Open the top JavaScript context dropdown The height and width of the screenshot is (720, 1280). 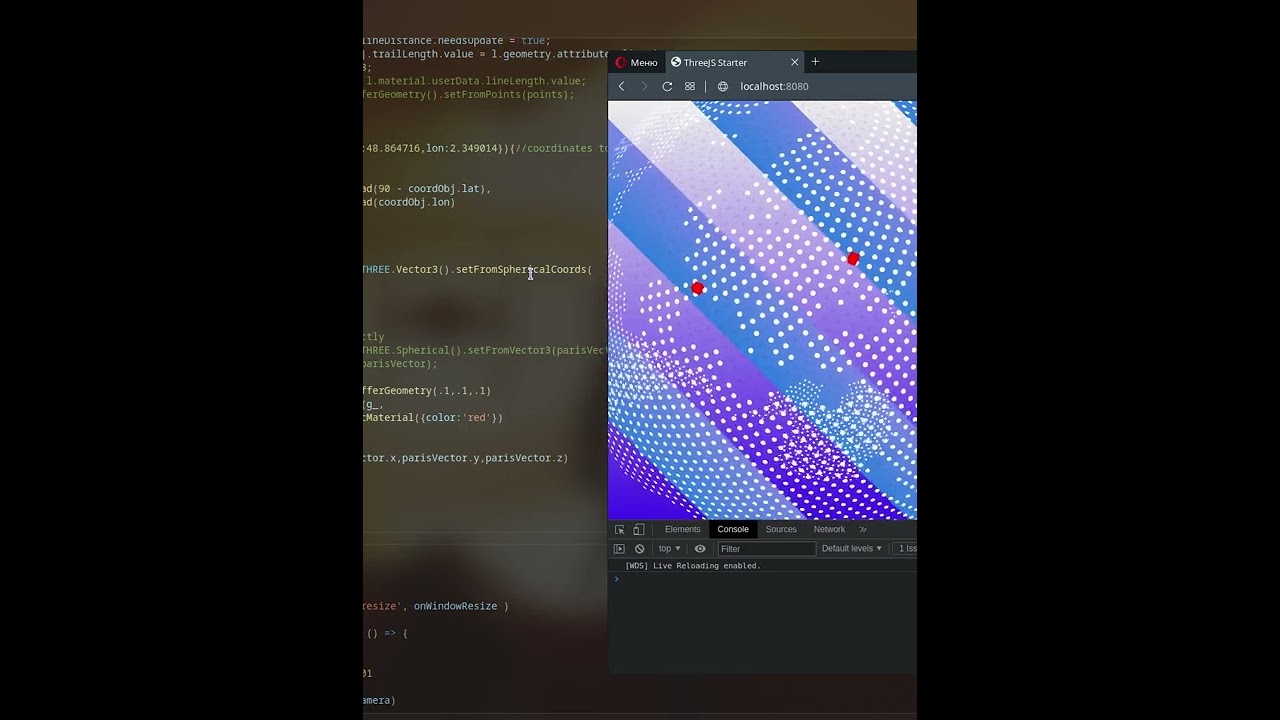pyautogui.click(x=670, y=548)
